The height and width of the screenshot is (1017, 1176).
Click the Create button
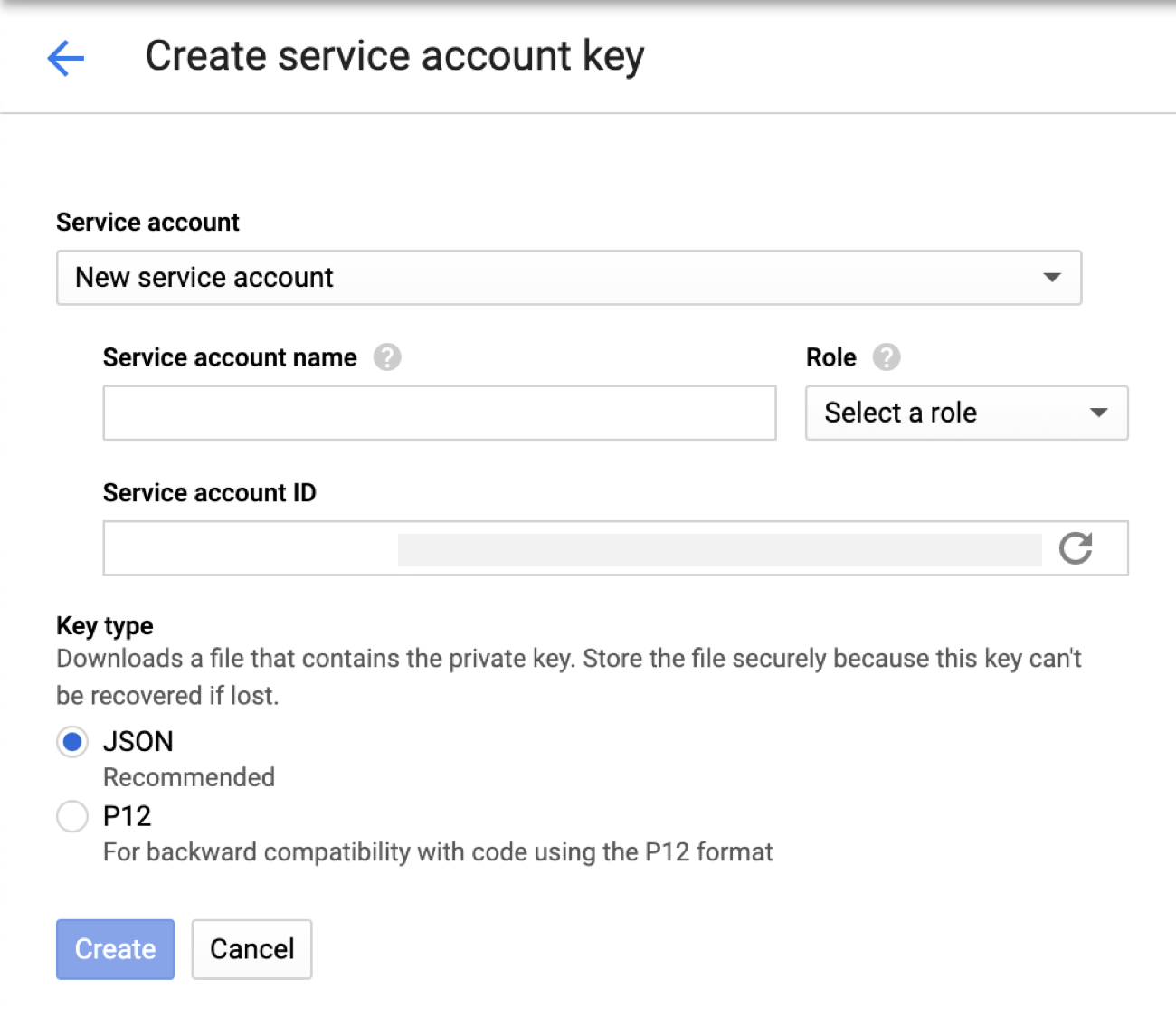point(115,949)
